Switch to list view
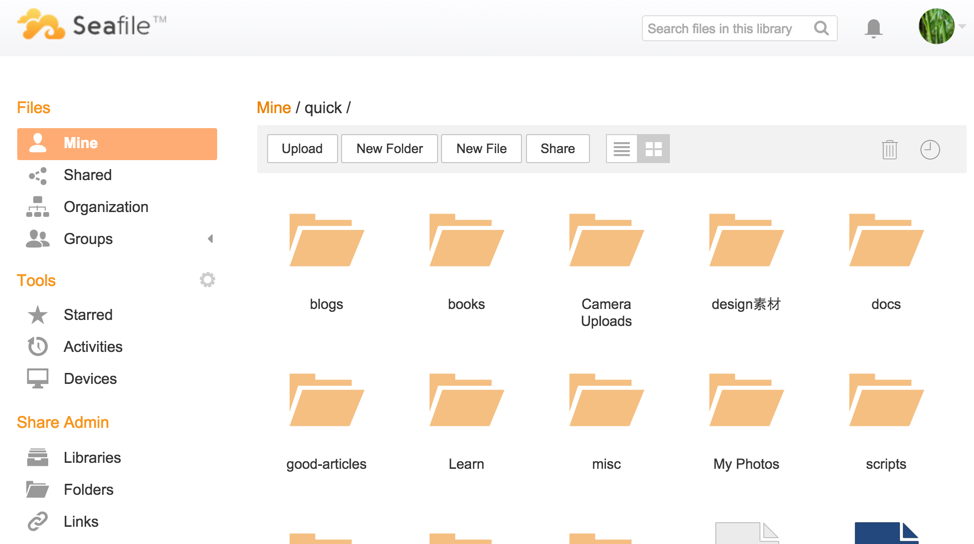Image resolution: width=974 pixels, height=544 pixels. coord(622,149)
